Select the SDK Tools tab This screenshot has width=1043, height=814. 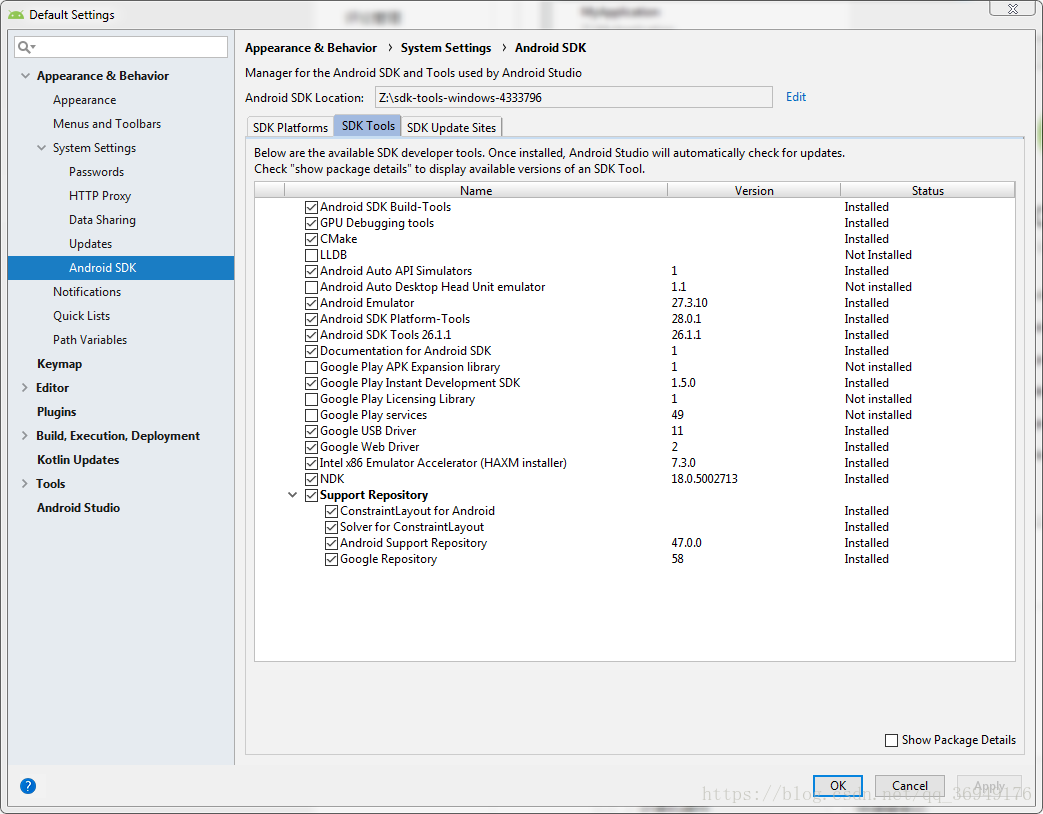click(x=368, y=126)
